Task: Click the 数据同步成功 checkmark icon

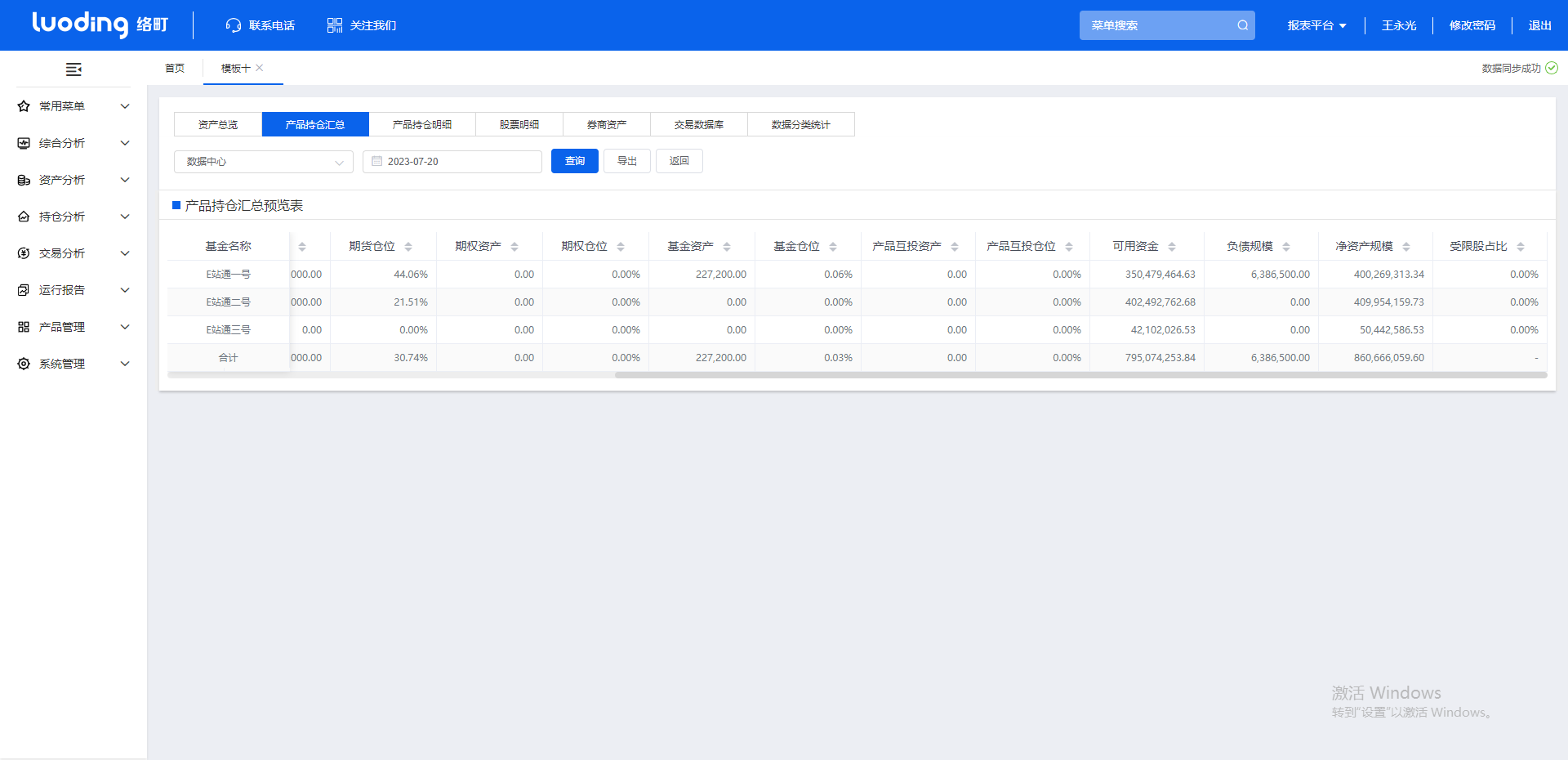Action: click(1552, 68)
